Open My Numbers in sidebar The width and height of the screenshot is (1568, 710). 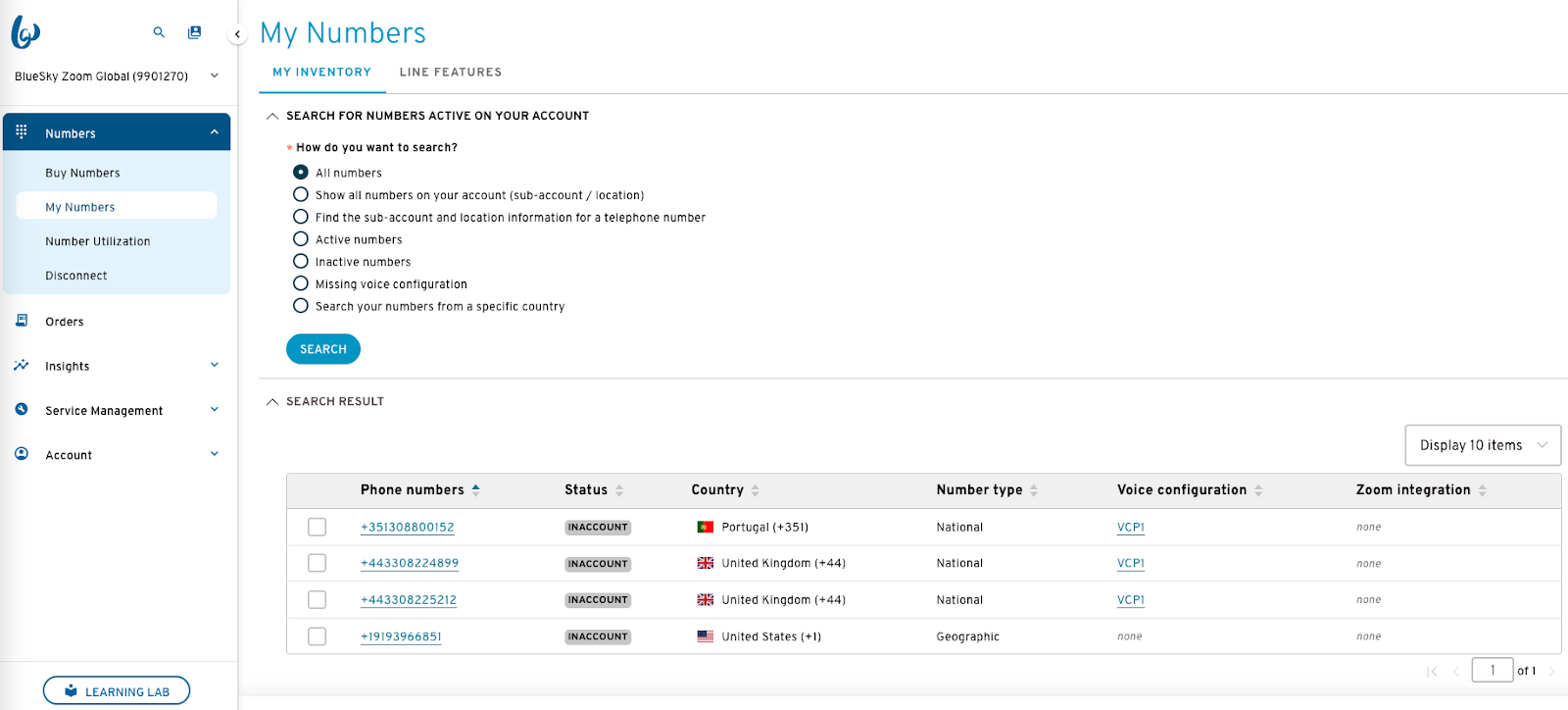(x=117, y=206)
